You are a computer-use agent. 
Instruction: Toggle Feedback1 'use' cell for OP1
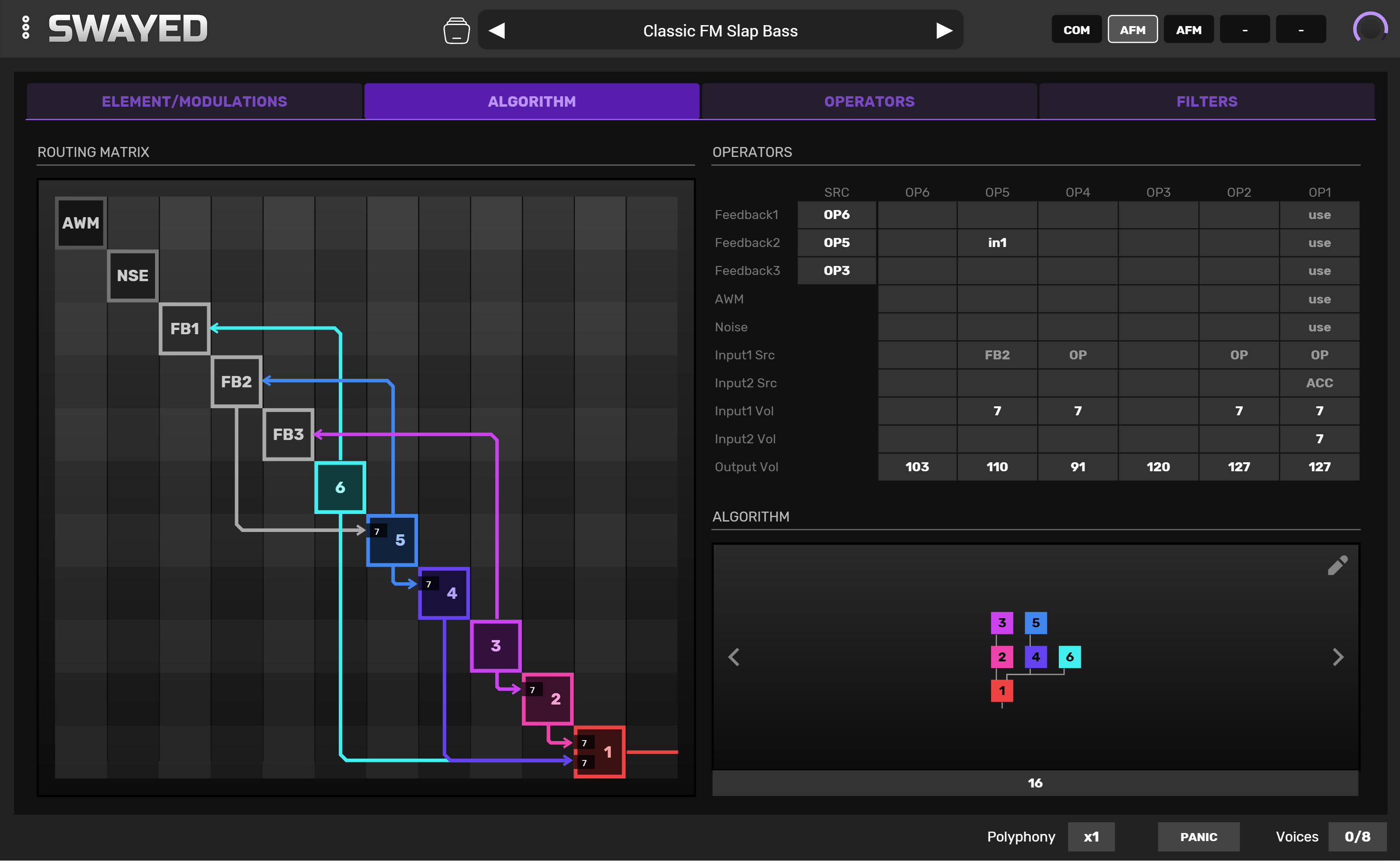tap(1318, 215)
